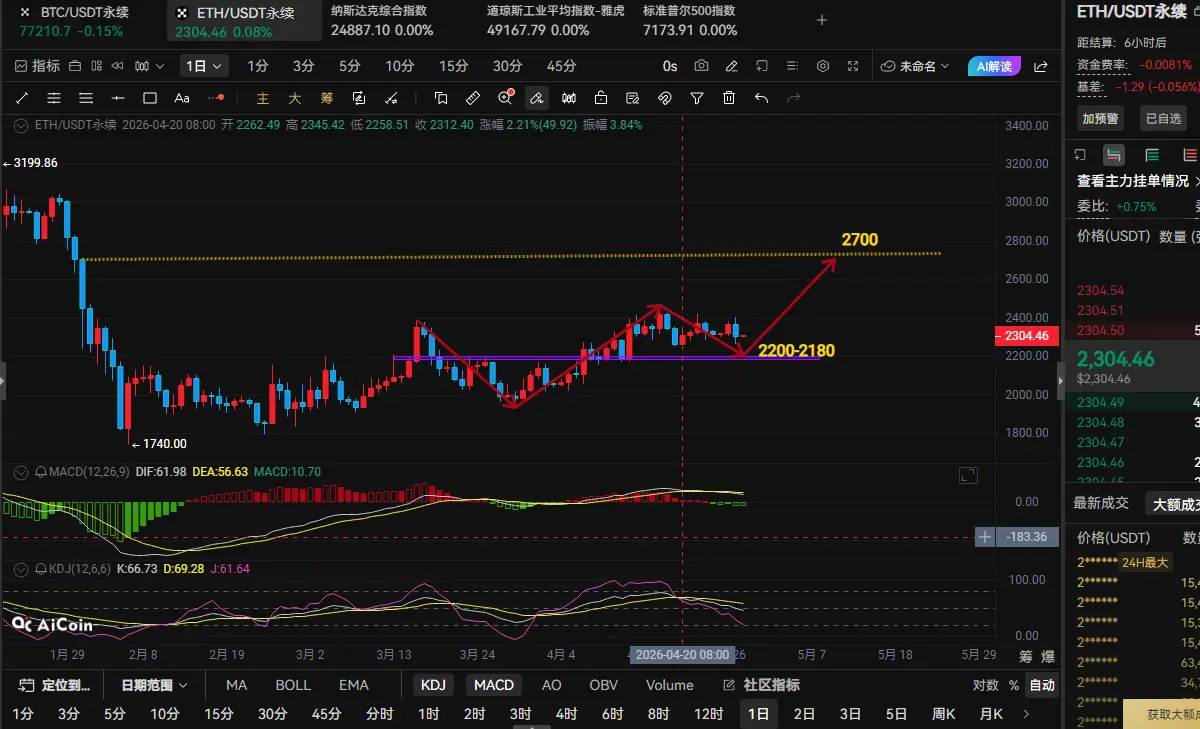Click the 加预警 add alert button
The height and width of the screenshot is (729, 1200).
[x=1101, y=118]
